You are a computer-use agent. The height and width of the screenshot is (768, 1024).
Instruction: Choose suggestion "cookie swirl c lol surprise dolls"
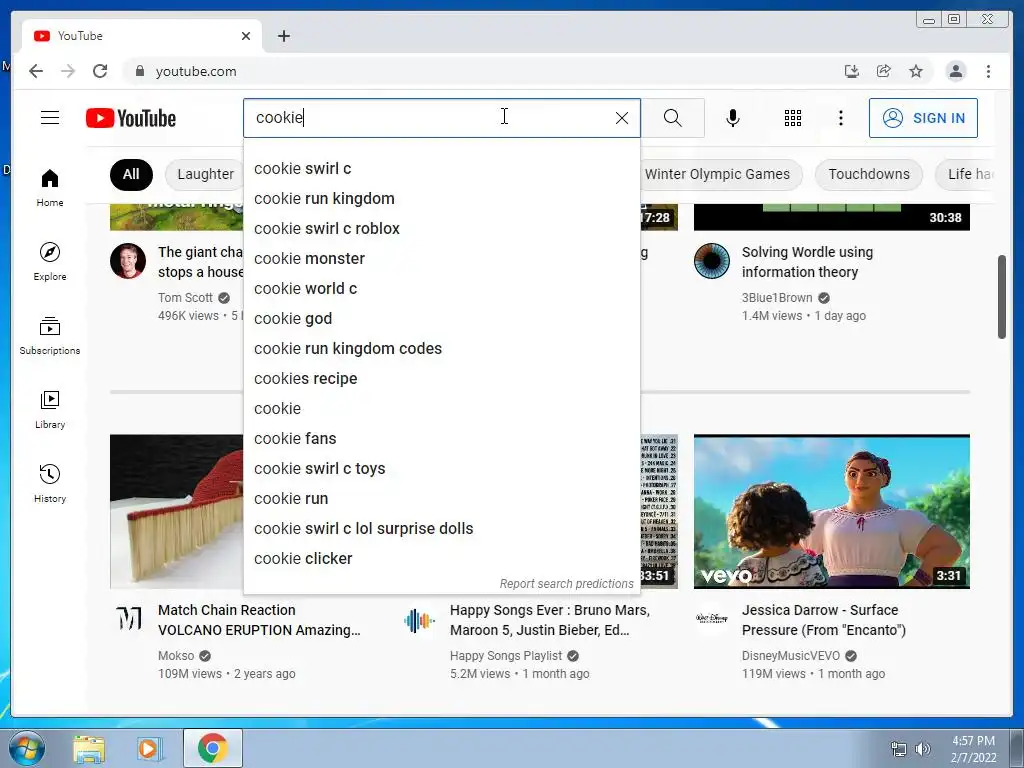pos(441,529)
